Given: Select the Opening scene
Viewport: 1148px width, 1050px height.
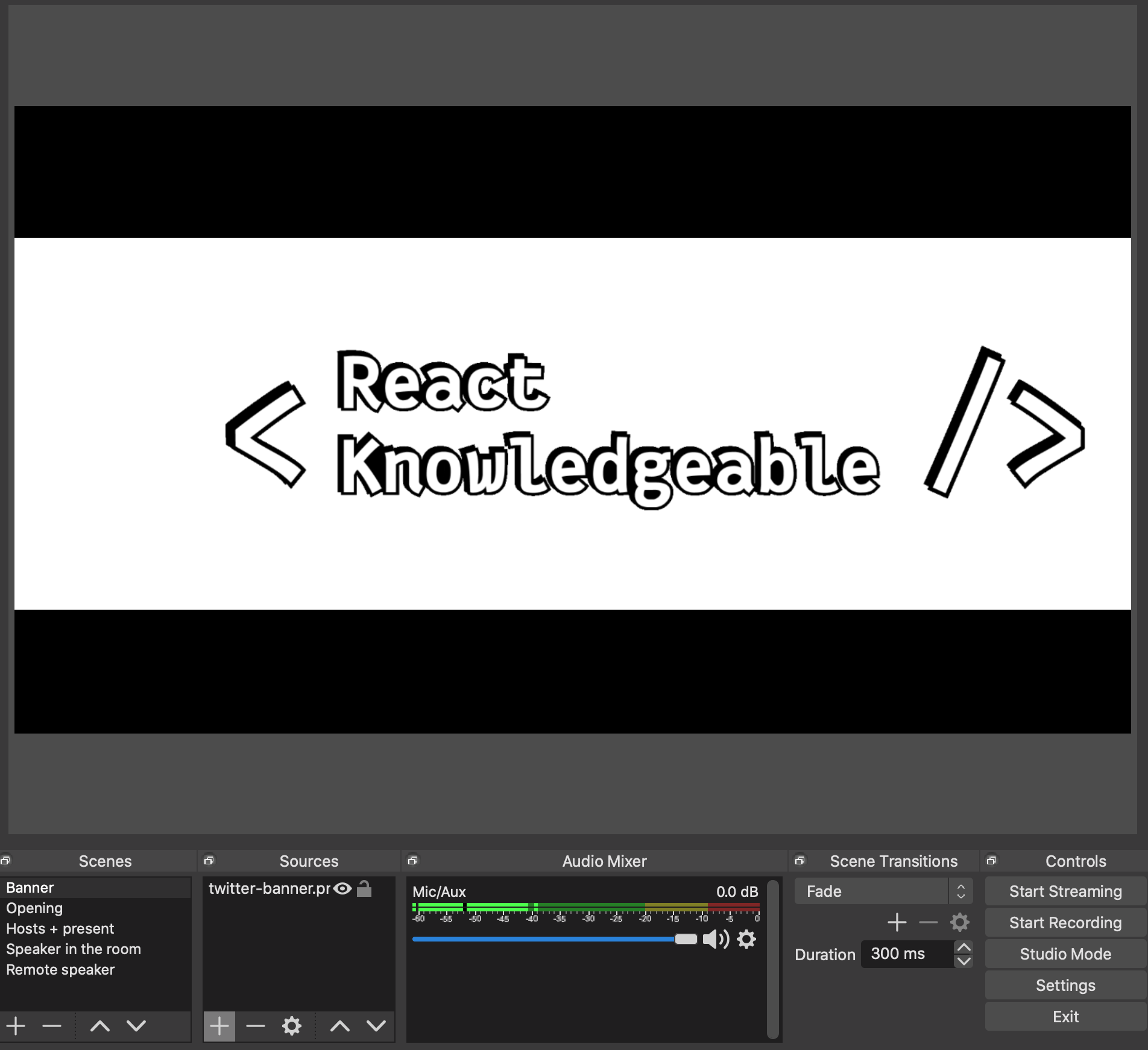Looking at the screenshot, I should point(95,908).
